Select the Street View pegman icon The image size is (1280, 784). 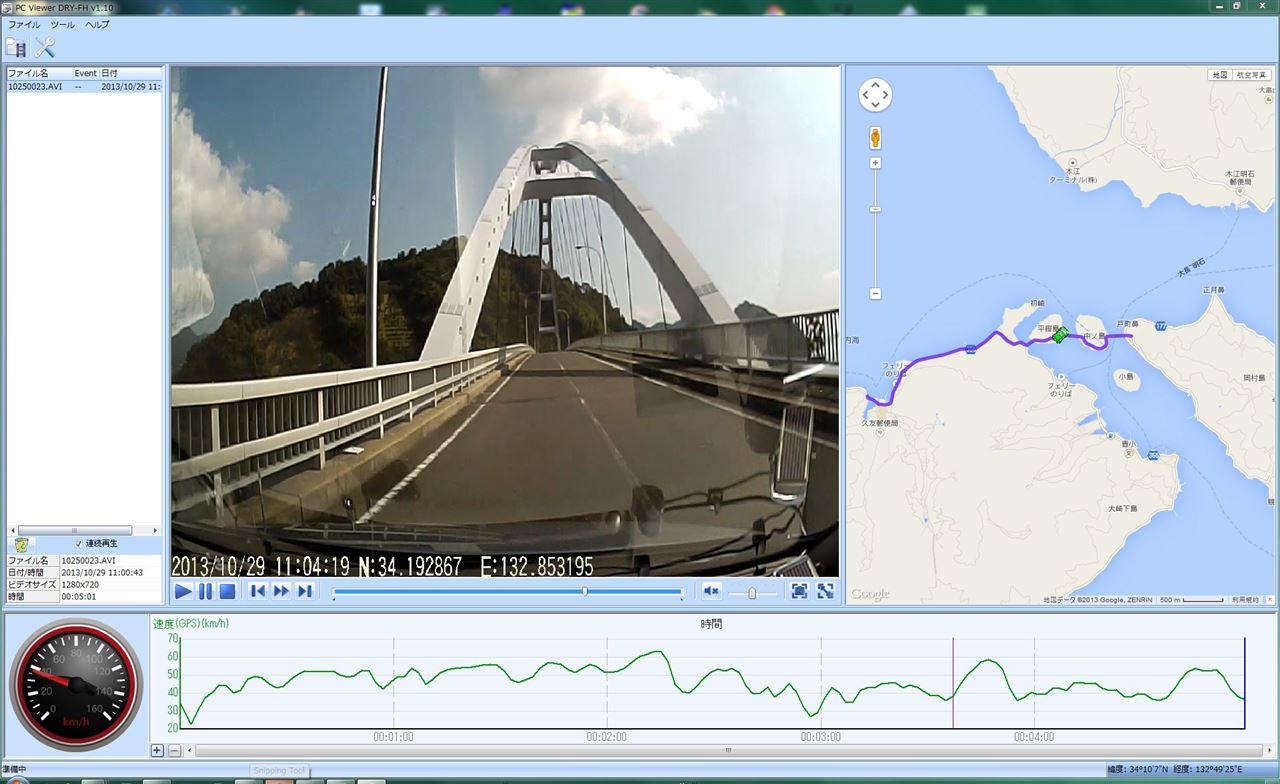[875, 138]
